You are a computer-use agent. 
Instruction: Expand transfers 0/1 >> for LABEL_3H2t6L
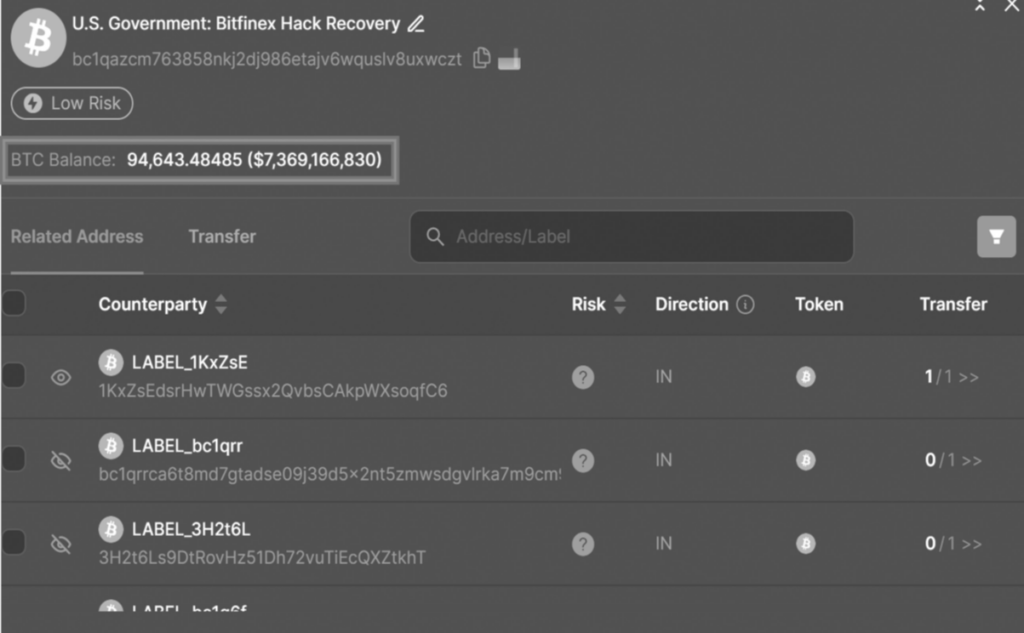(x=953, y=544)
